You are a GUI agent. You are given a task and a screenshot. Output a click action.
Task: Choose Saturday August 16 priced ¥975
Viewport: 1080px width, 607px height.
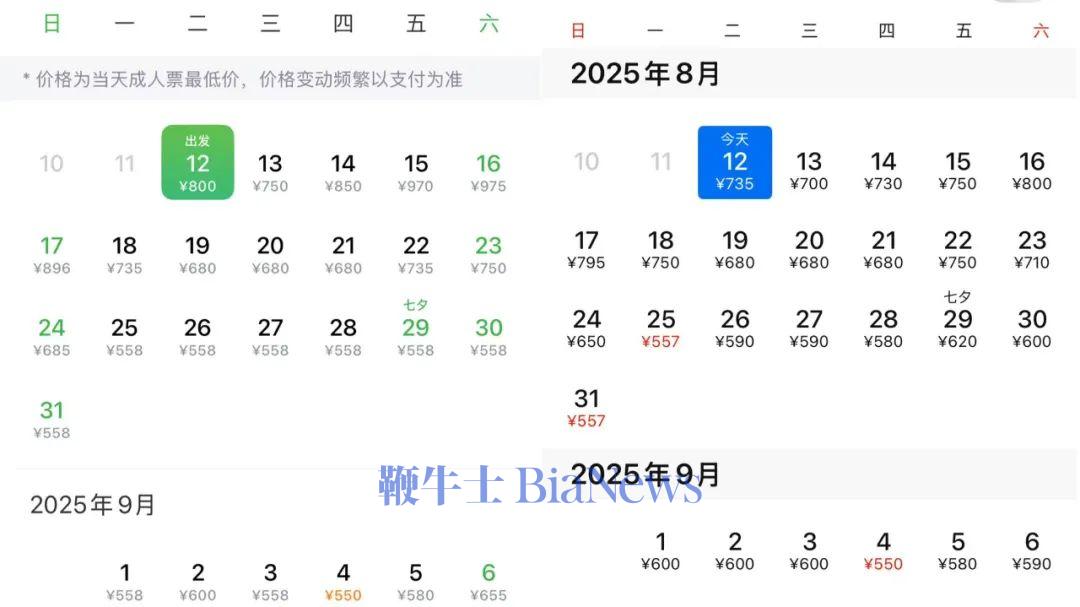coord(488,172)
